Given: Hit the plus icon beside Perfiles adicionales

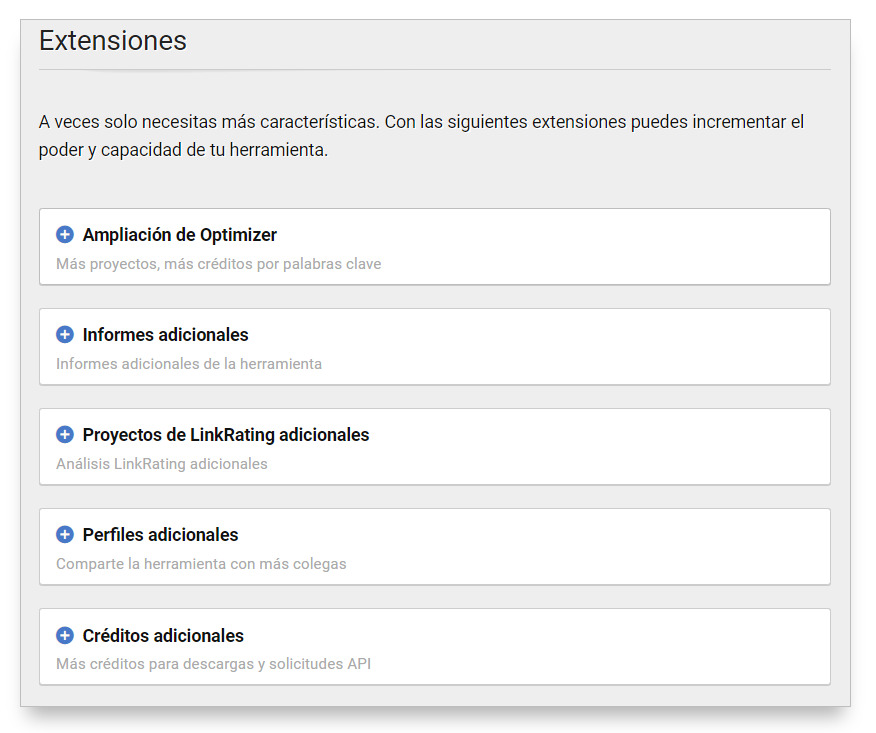Looking at the screenshot, I should (65, 535).
